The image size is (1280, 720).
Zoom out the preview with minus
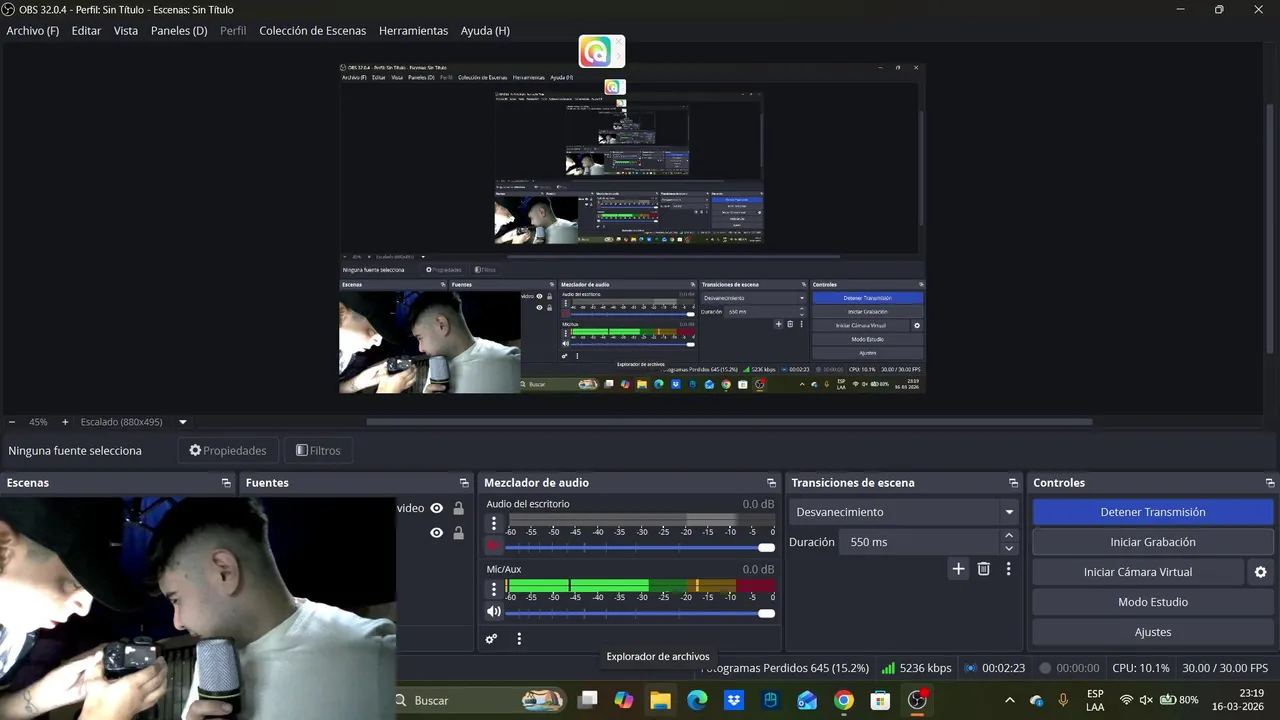pyautogui.click(x=12, y=422)
